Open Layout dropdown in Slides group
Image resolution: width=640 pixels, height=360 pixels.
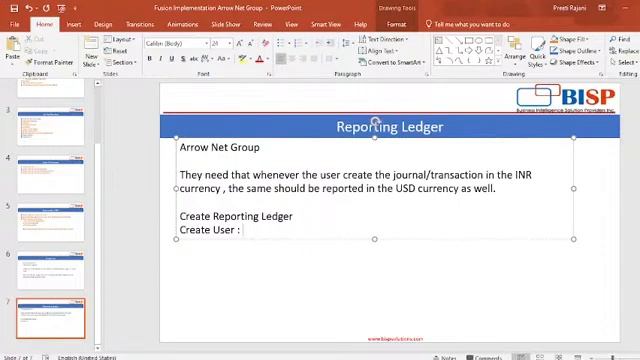click(x=120, y=39)
